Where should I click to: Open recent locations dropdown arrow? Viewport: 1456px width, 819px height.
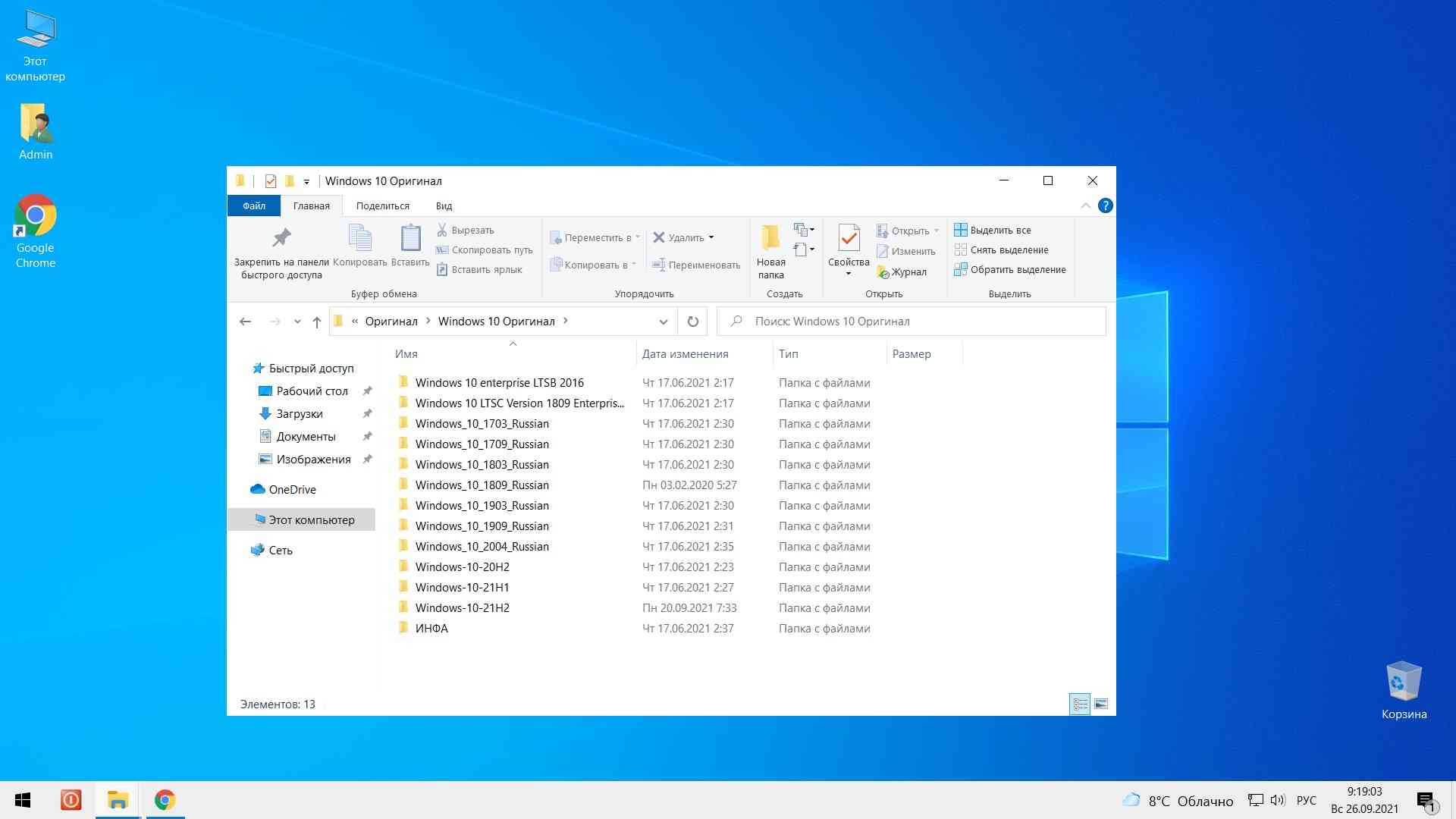tap(297, 322)
